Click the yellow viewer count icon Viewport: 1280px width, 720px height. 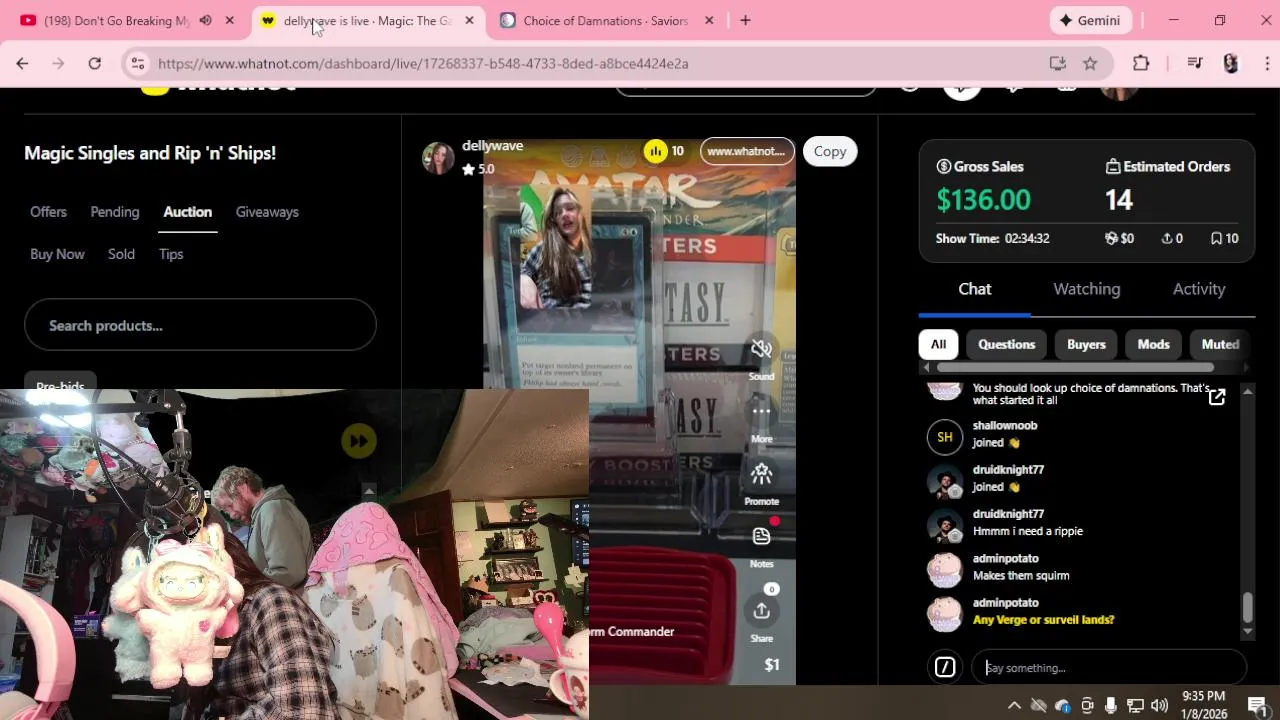pos(655,151)
